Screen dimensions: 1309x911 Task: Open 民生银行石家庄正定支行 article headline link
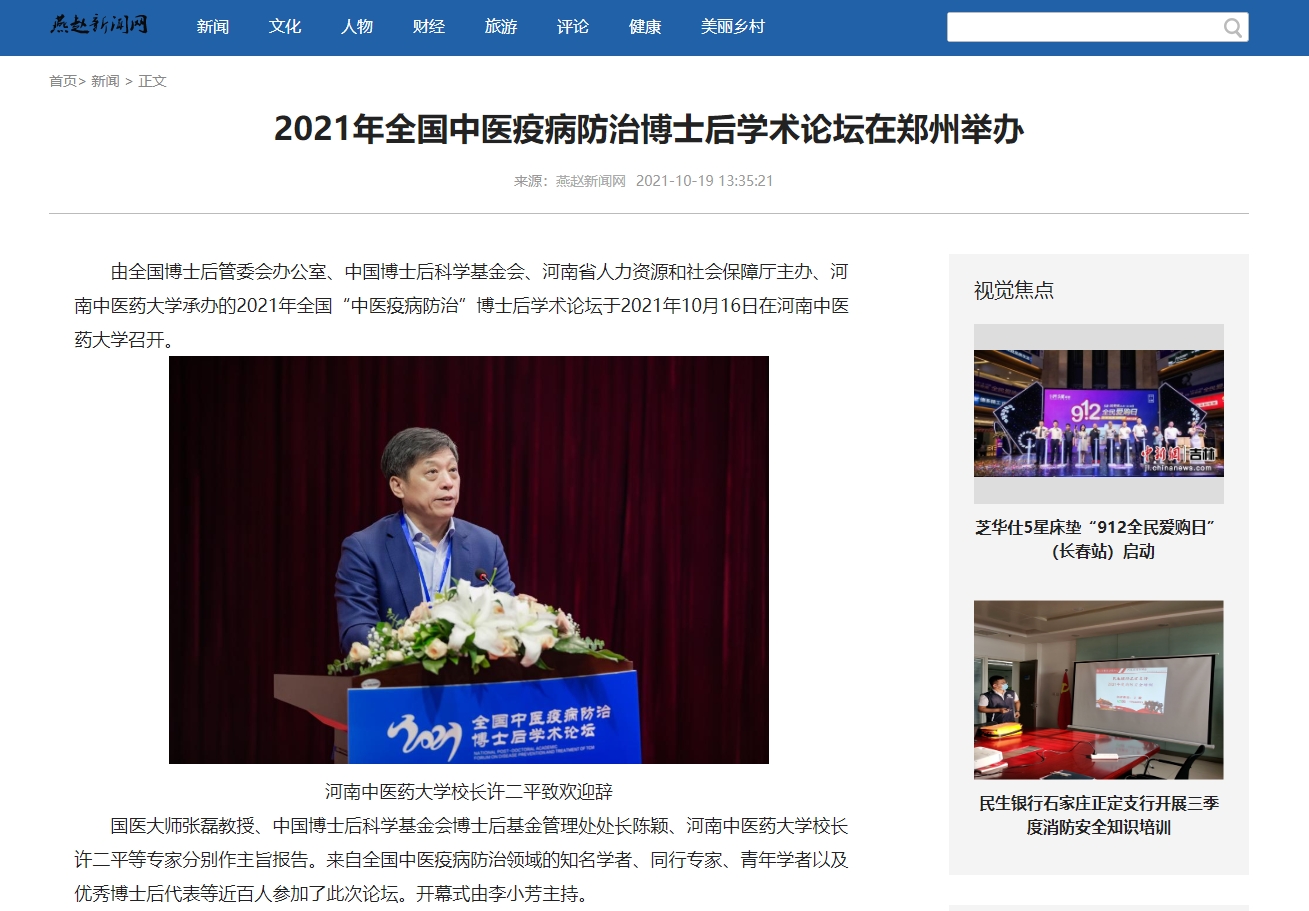1098,815
